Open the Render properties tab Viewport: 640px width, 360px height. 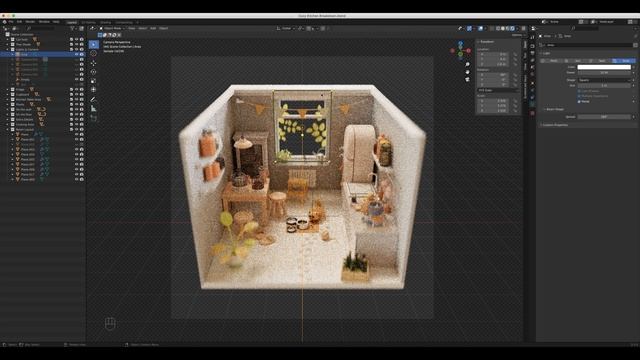tap(532, 46)
